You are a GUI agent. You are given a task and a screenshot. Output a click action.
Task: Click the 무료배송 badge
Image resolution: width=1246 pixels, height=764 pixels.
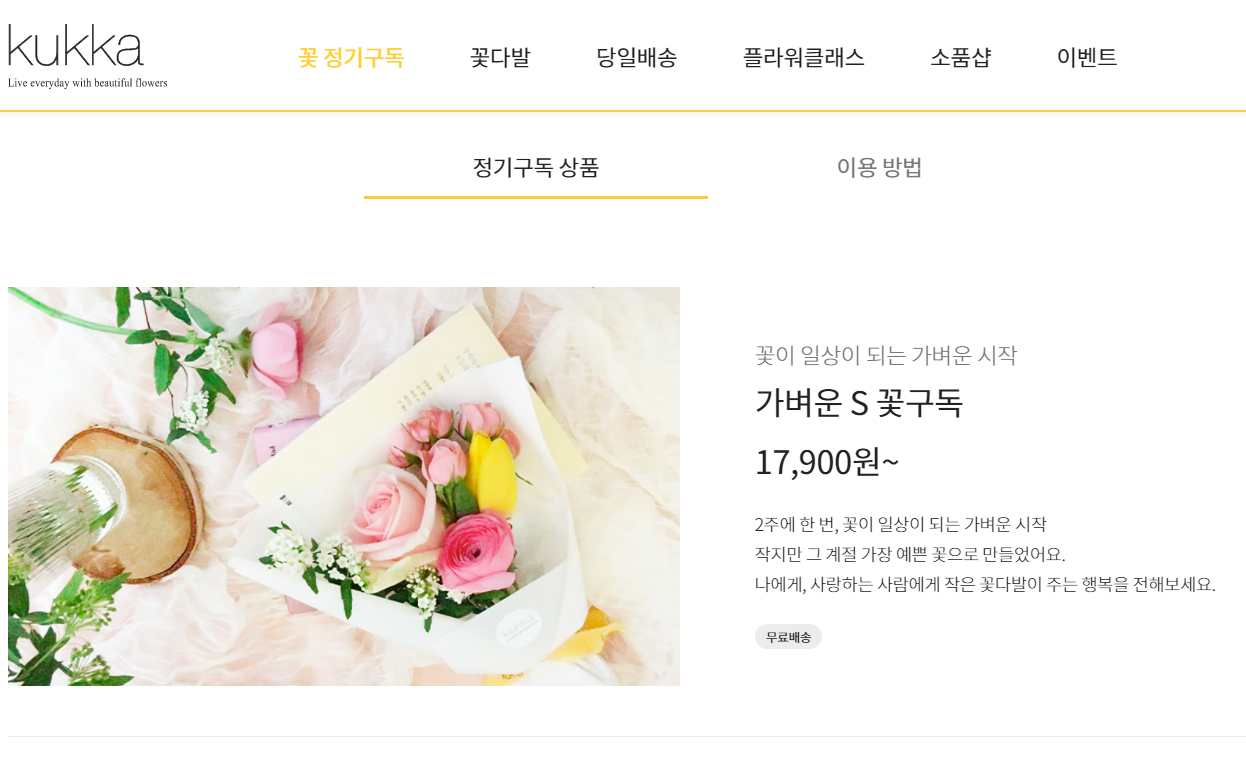788,637
